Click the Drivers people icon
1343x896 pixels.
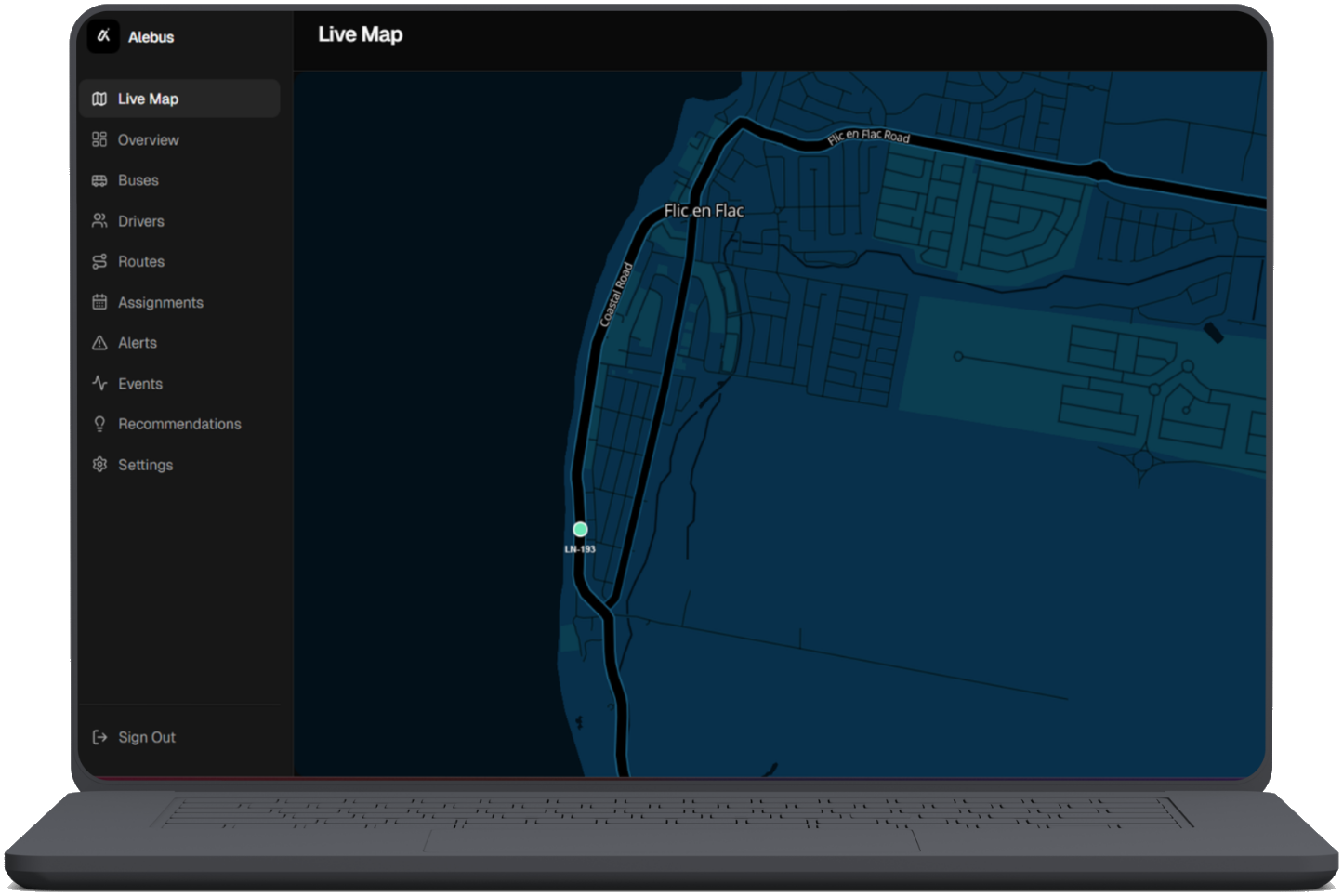click(99, 221)
